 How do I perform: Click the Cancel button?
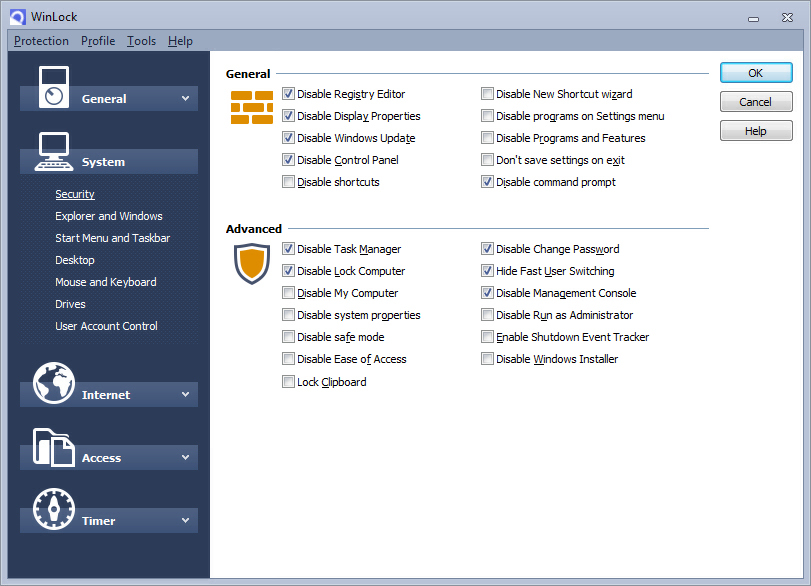[755, 102]
